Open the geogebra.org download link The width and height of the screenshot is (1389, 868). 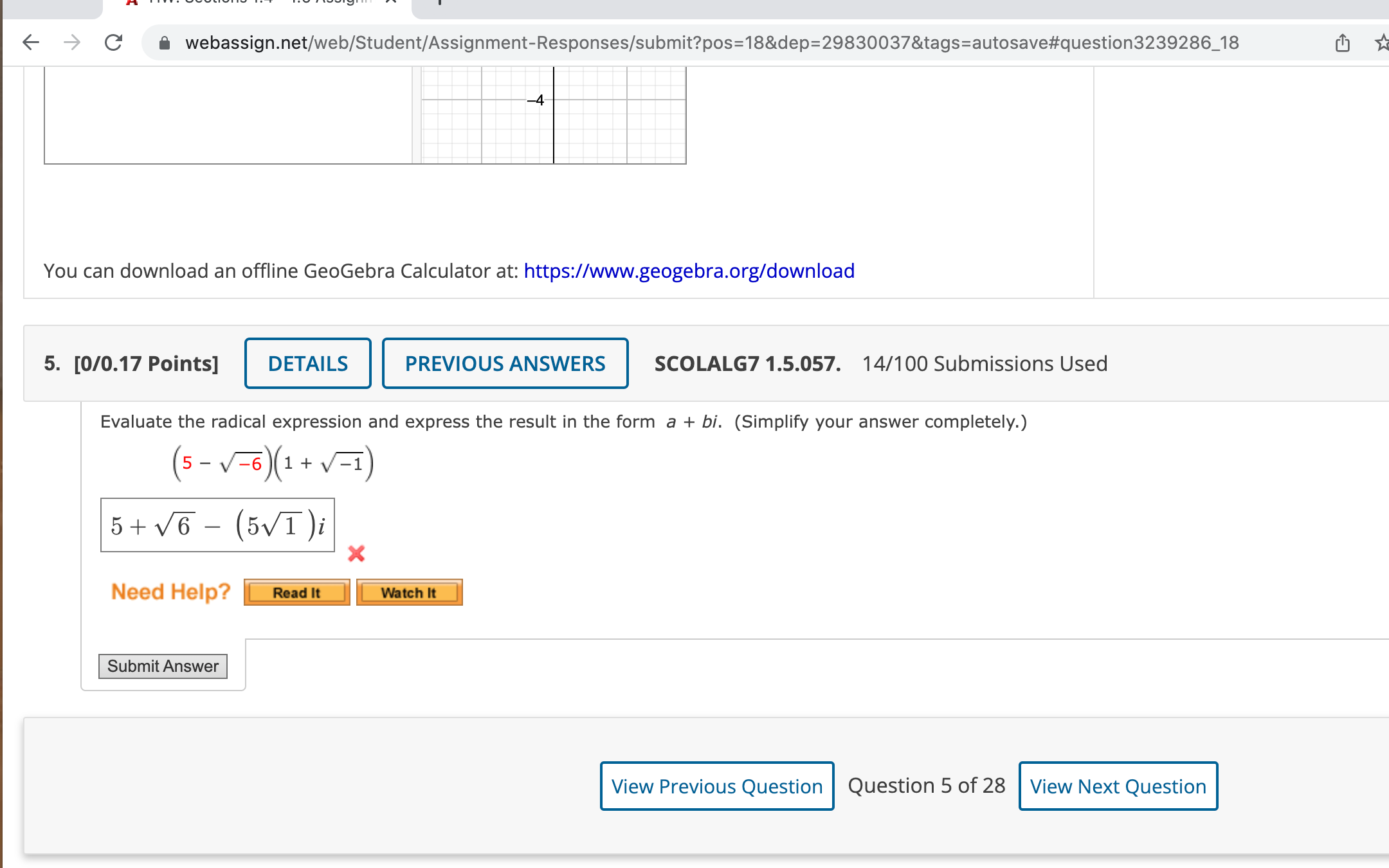689,271
